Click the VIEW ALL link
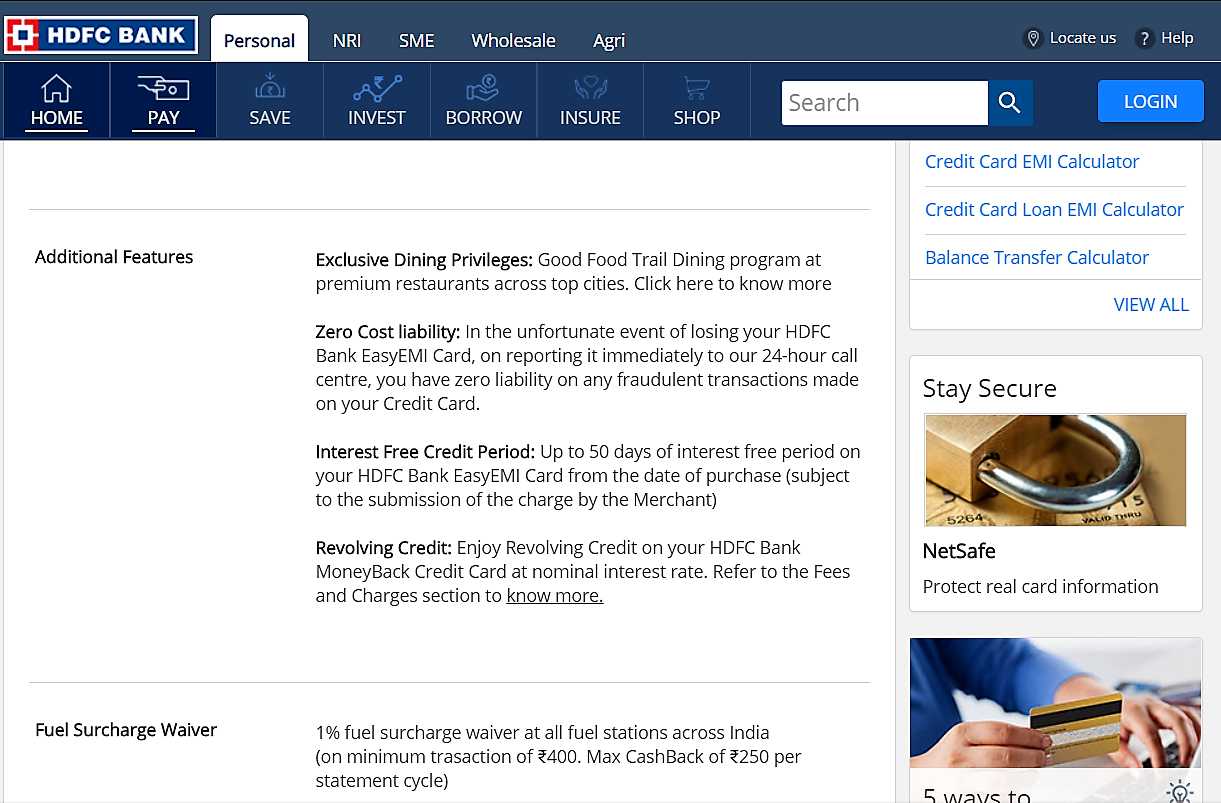This screenshot has width=1221, height=803. [x=1151, y=305]
